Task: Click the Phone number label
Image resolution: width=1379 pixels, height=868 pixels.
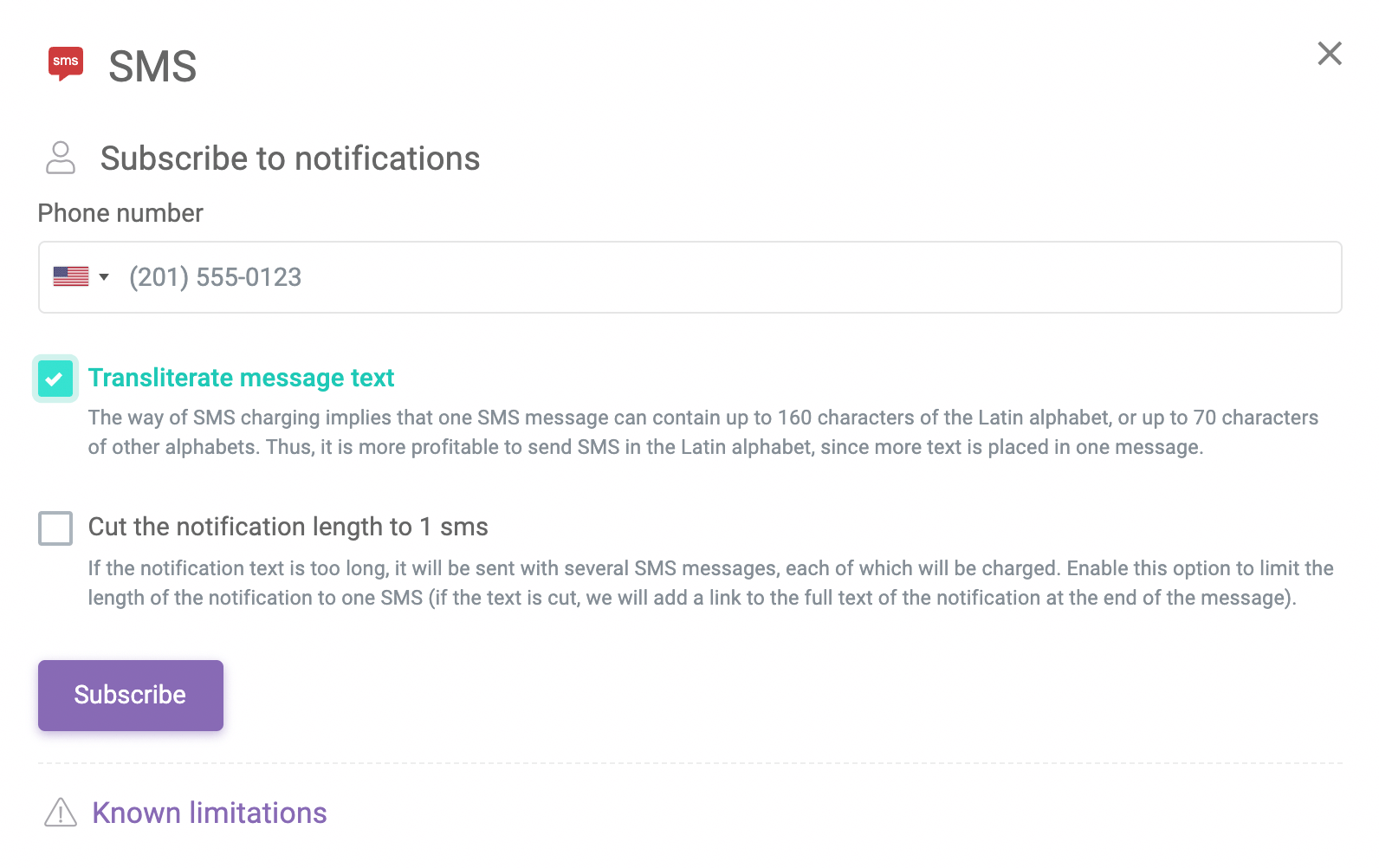Action: click(x=120, y=213)
